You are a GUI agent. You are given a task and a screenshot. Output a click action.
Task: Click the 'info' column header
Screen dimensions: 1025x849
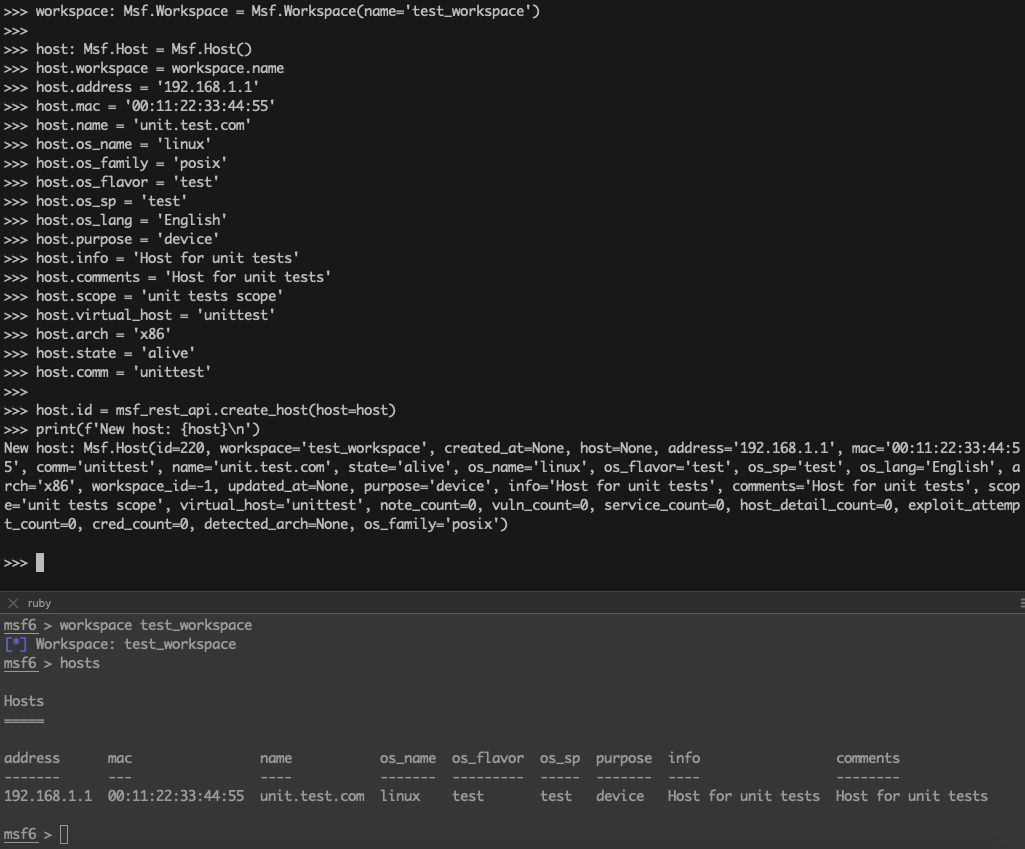[684, 757]
